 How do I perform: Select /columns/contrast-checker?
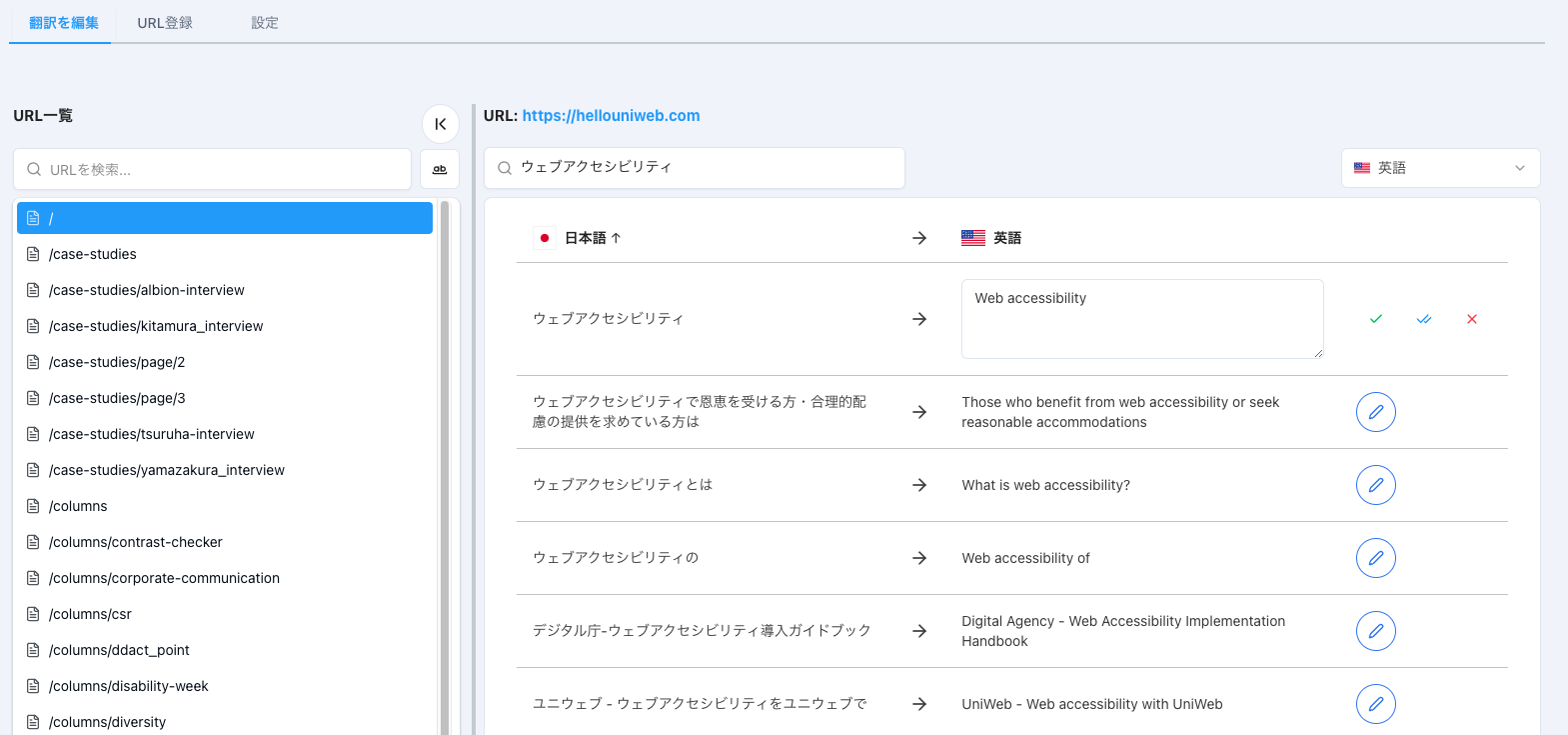(x=225, y=542)
